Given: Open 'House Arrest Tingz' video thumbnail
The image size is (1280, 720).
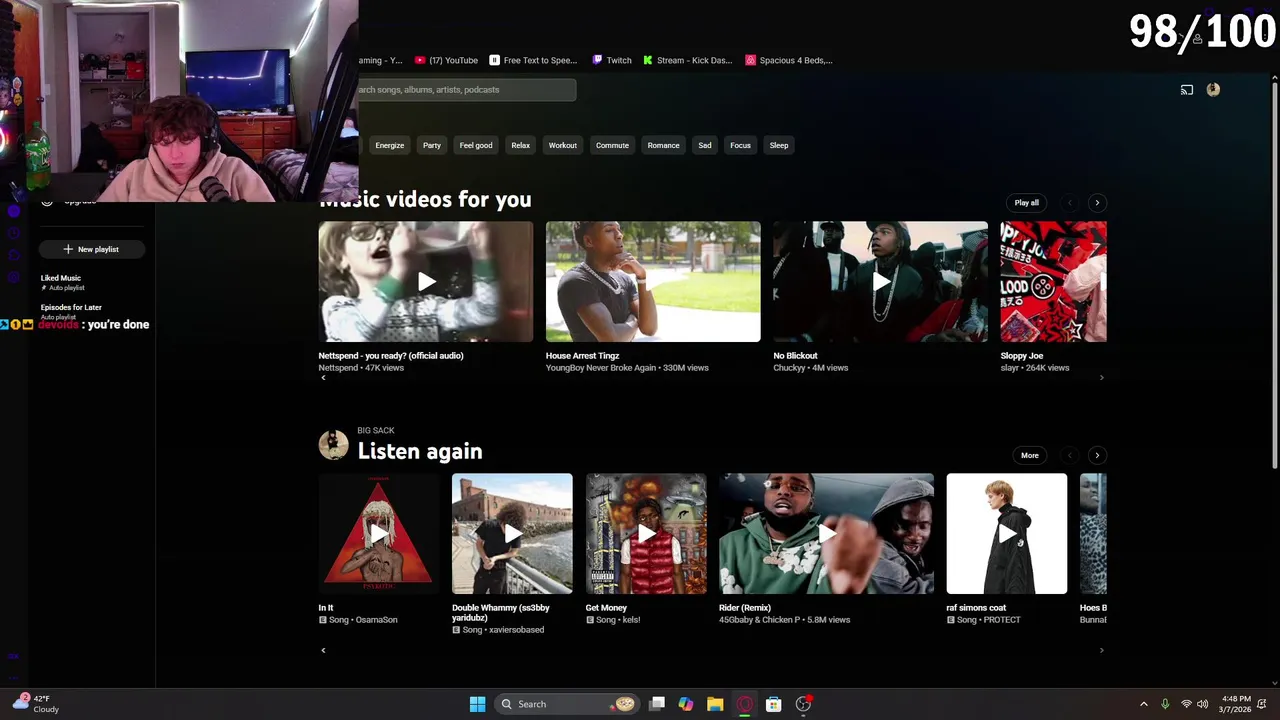Looking at the screenshot, I should point(653,282).
